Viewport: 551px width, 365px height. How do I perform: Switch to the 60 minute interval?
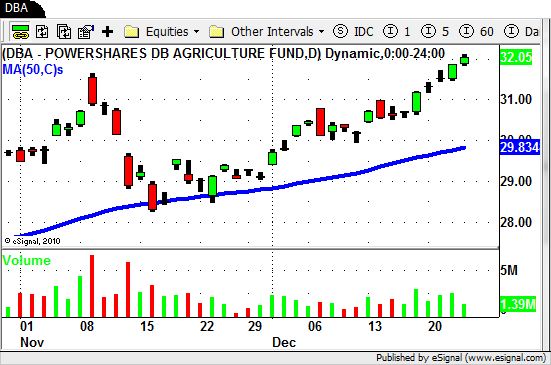476,32
